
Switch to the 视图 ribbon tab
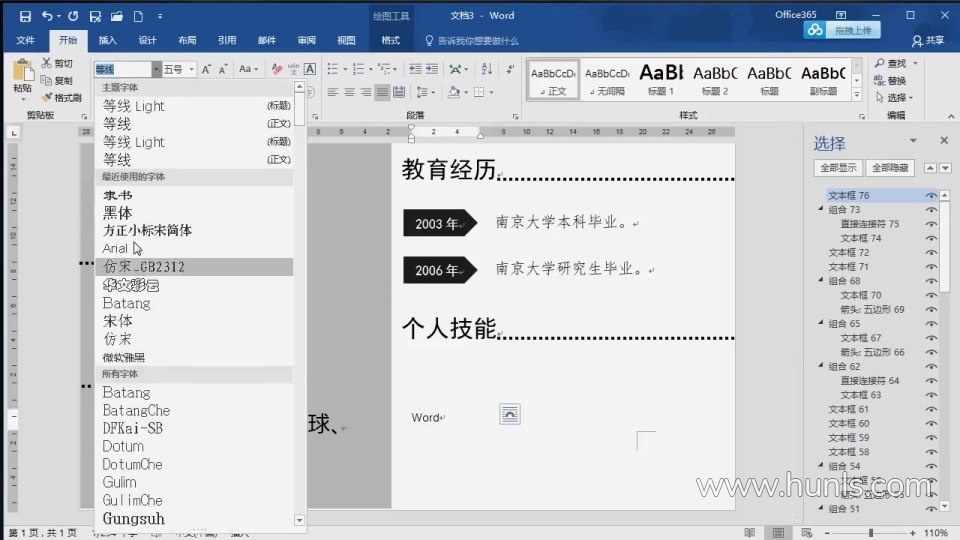346,40
